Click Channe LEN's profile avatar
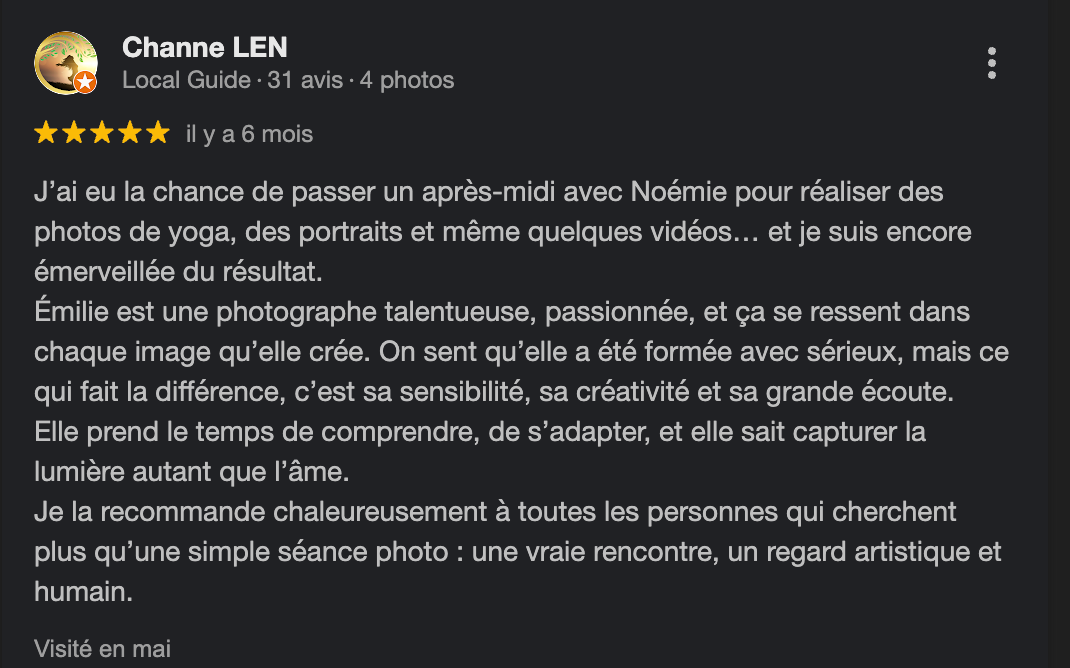Viewport: 1070px width, 668px height. click(x=66, y=62)
